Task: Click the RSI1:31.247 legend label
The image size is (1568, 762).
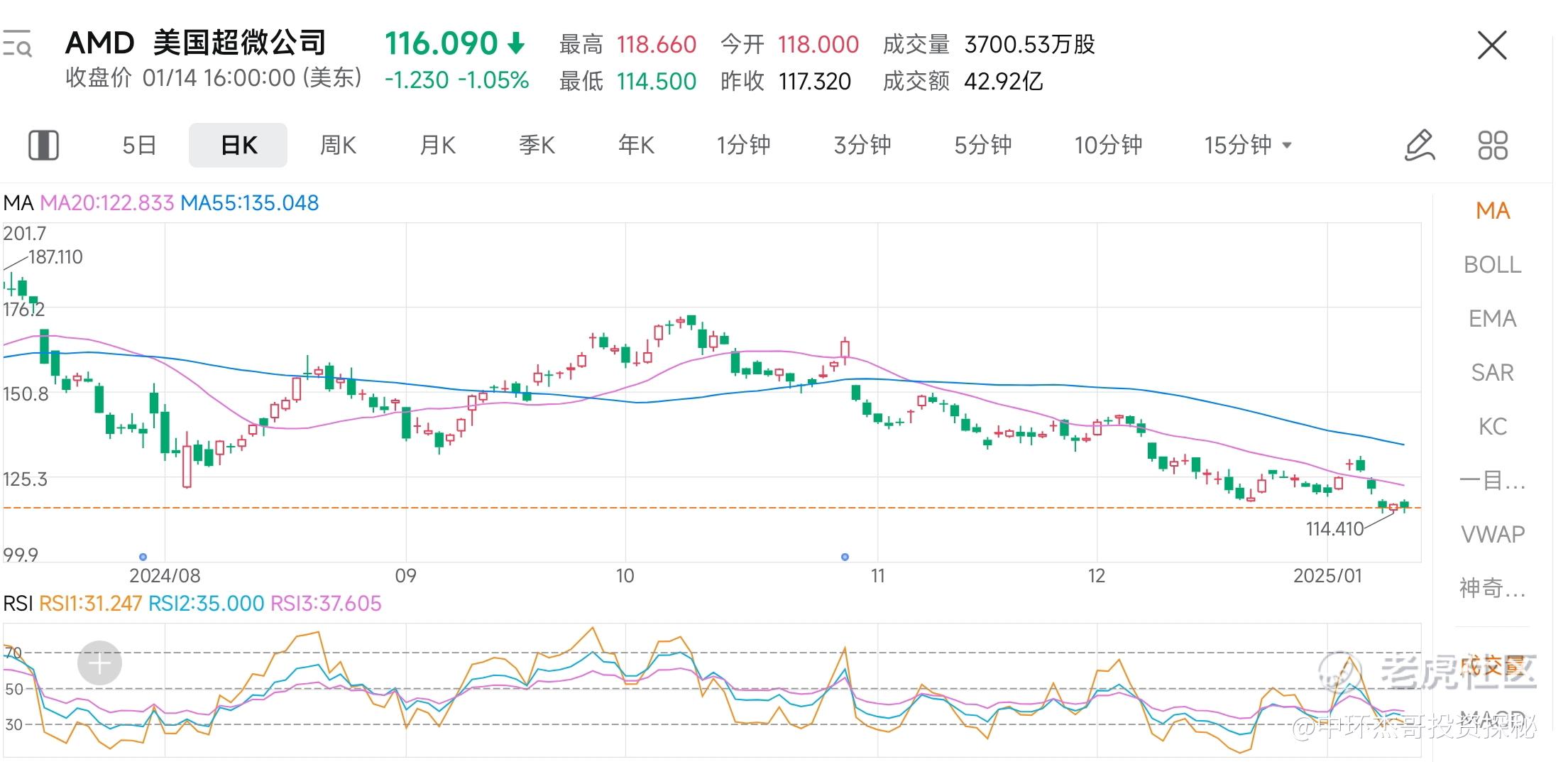Action: point(90,604)
